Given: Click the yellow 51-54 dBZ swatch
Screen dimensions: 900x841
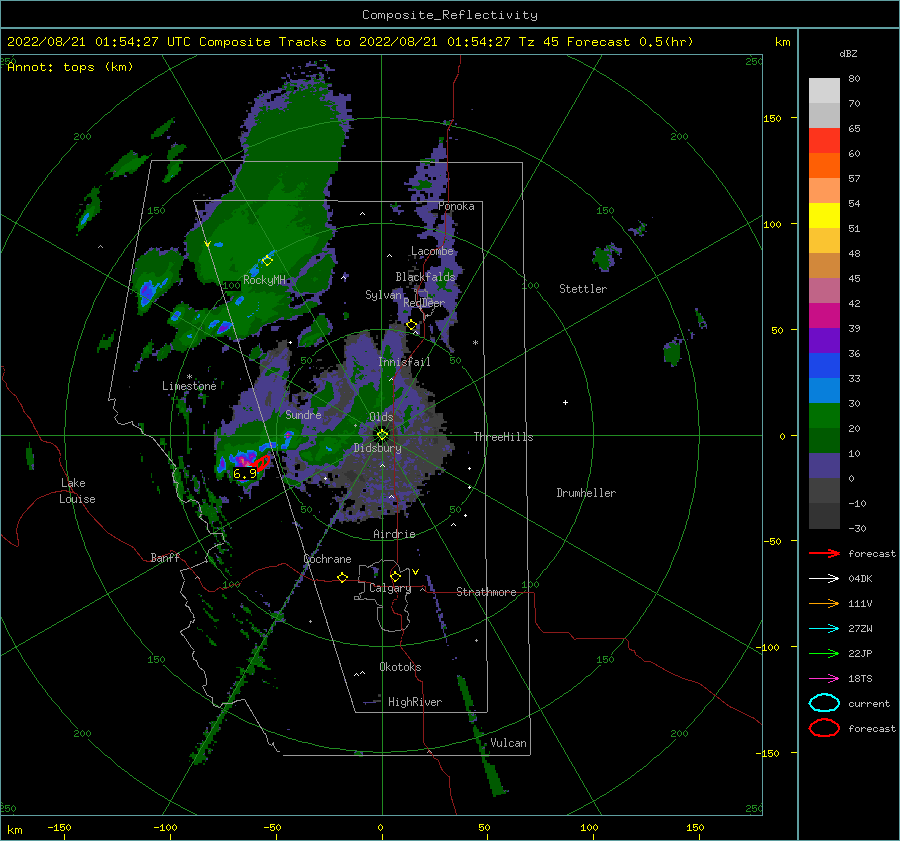Looking at the screenshot, I should coord(824,216).
